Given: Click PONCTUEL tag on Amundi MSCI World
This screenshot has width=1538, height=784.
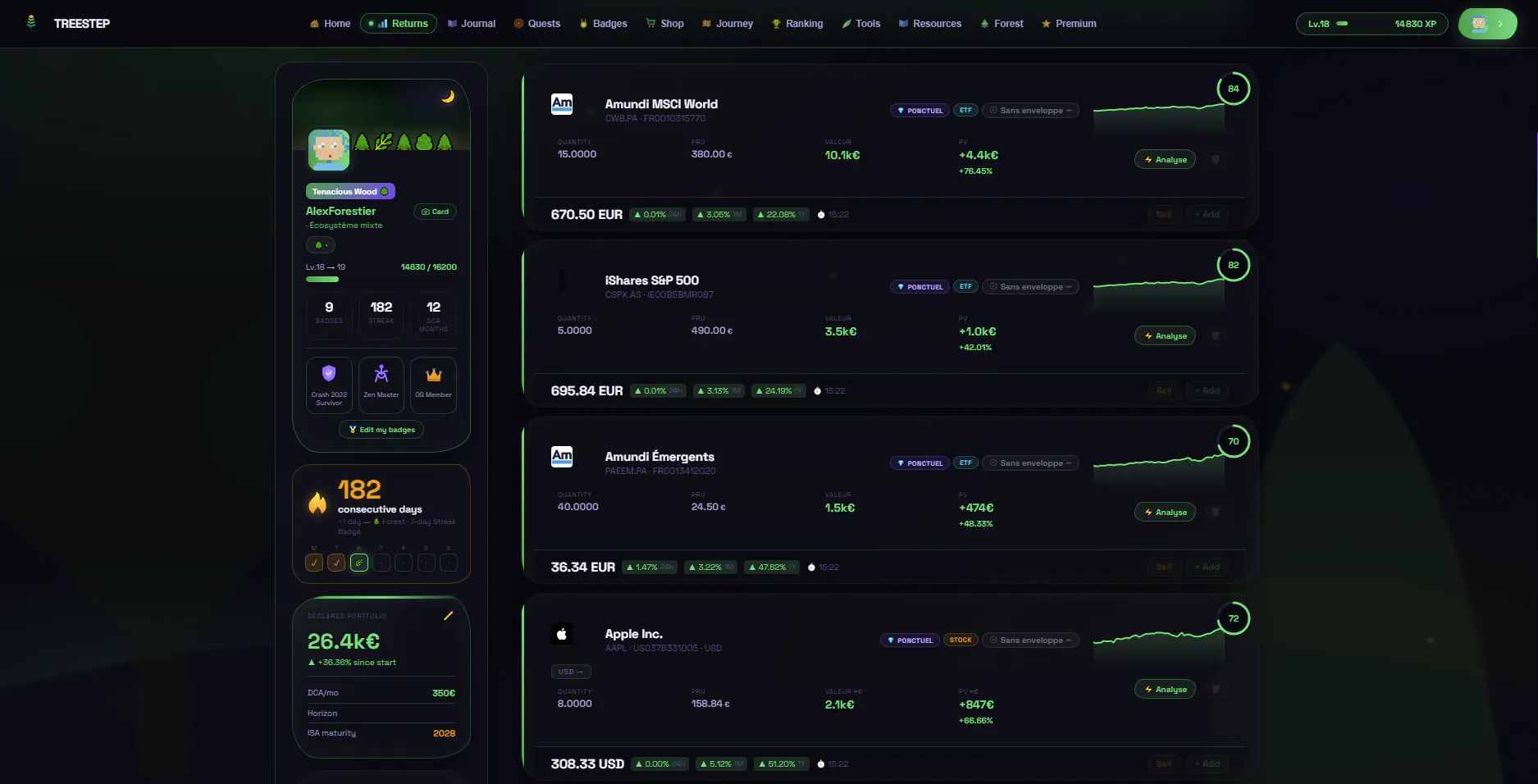Looking at the screenshot, I should 920,111.
